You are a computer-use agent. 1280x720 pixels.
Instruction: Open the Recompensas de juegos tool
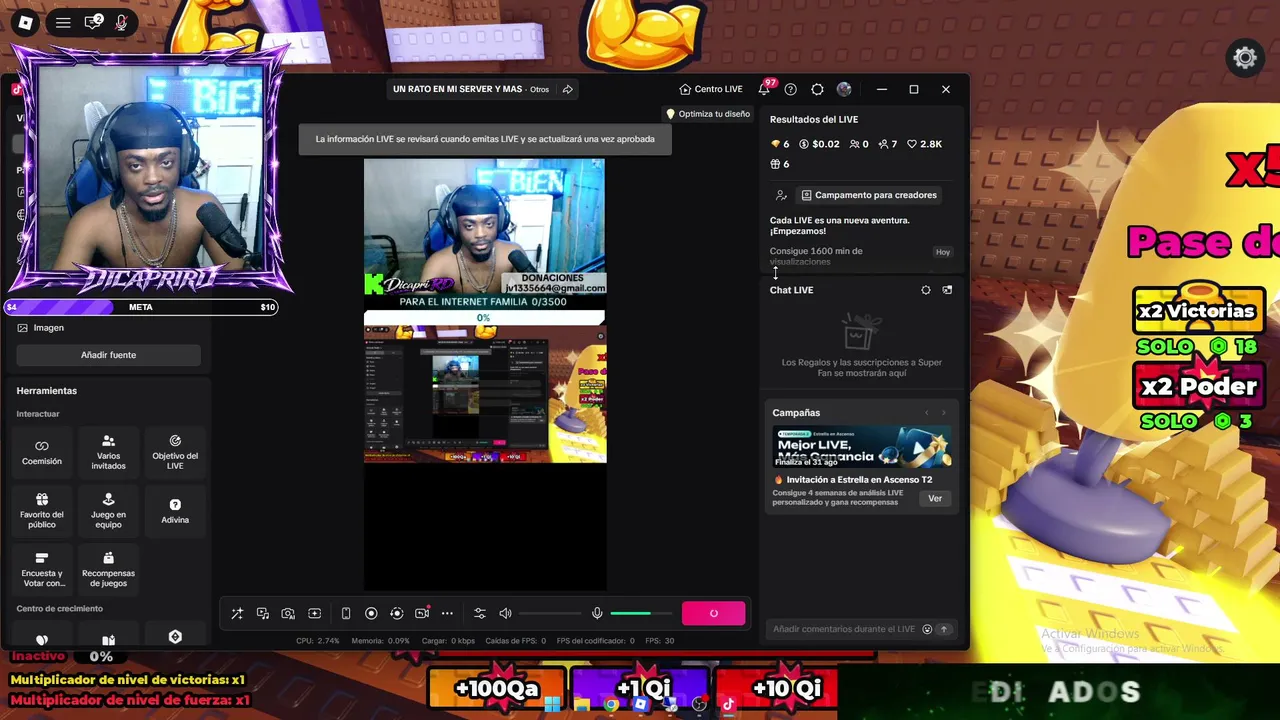pos(109,569)
